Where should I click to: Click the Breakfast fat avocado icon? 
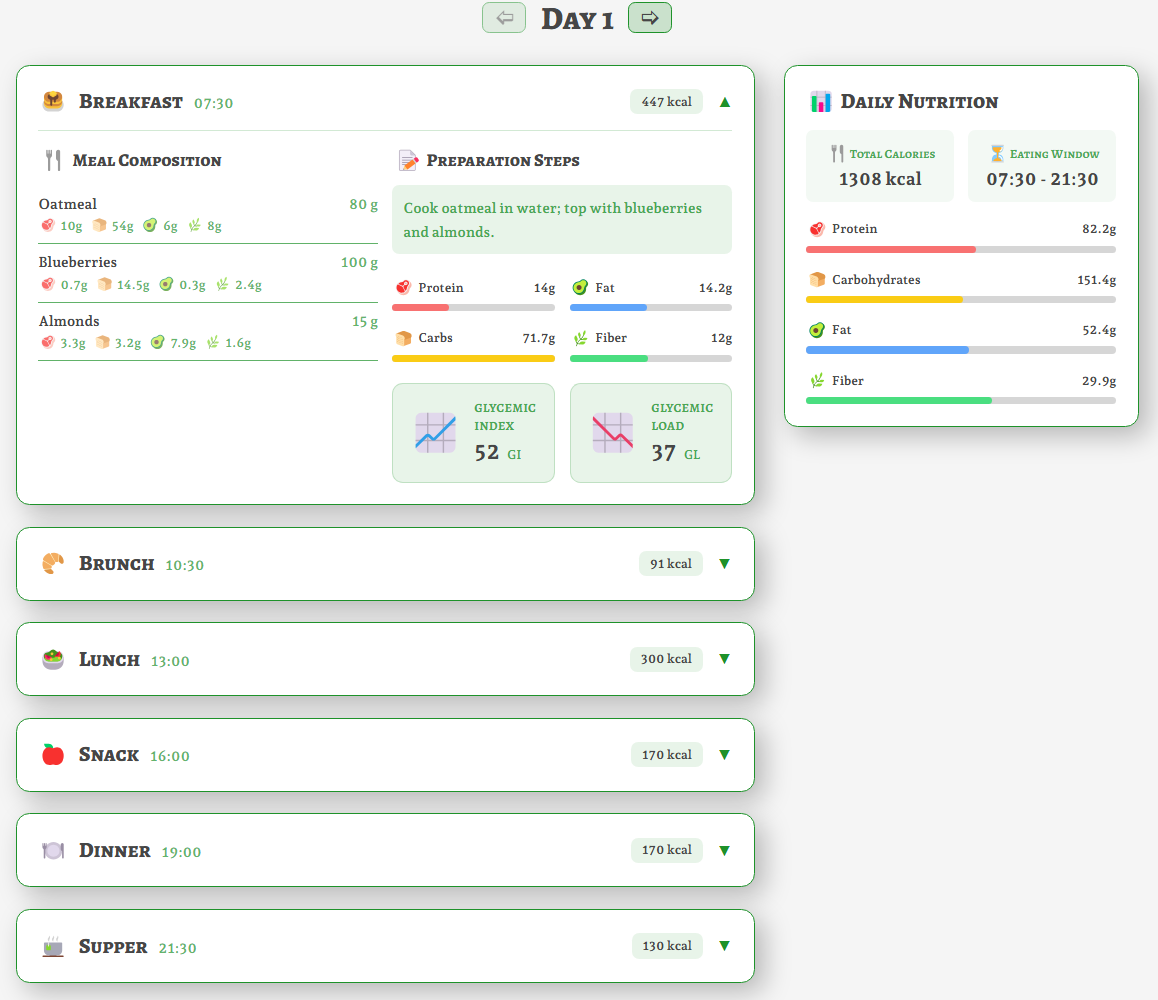580,287
